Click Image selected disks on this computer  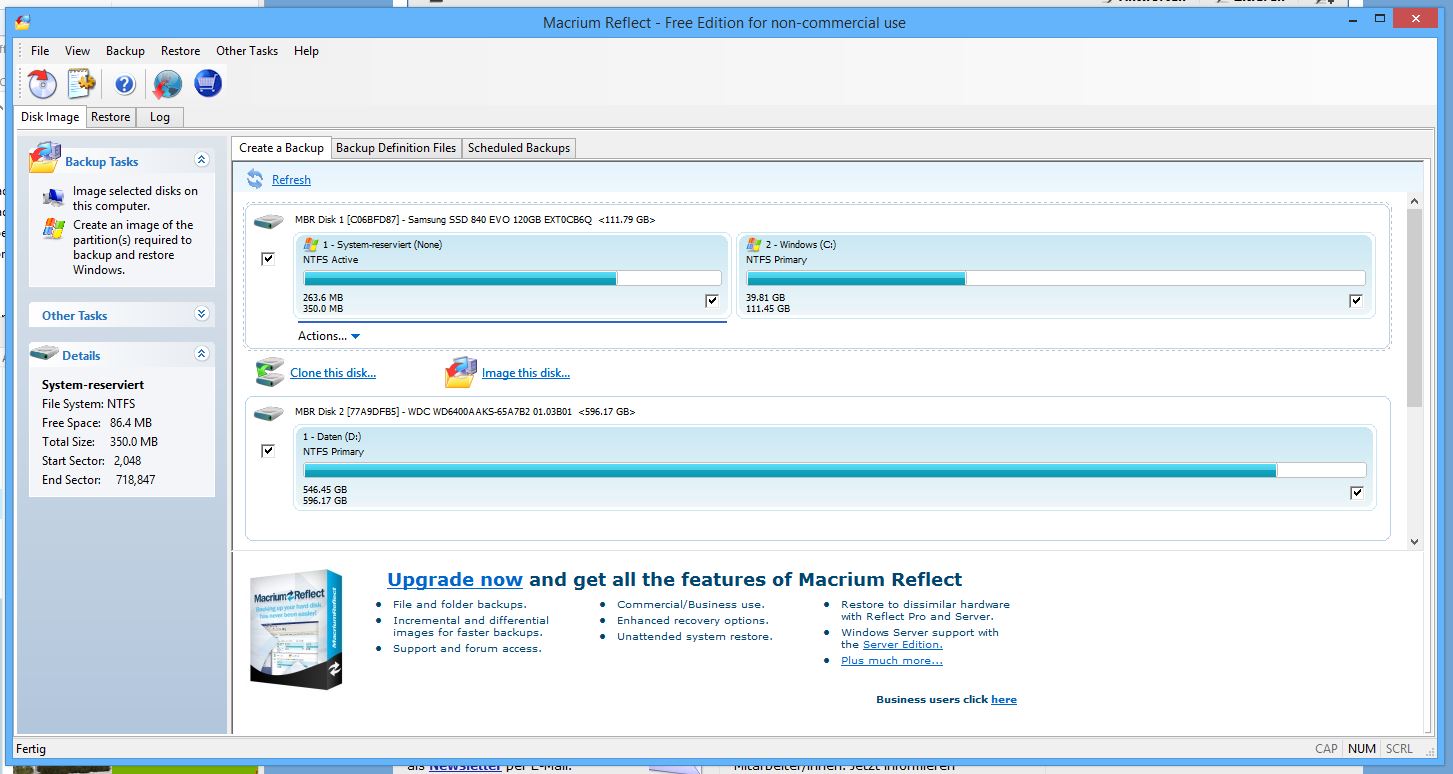pyautogui.click(x=135, y=198)
